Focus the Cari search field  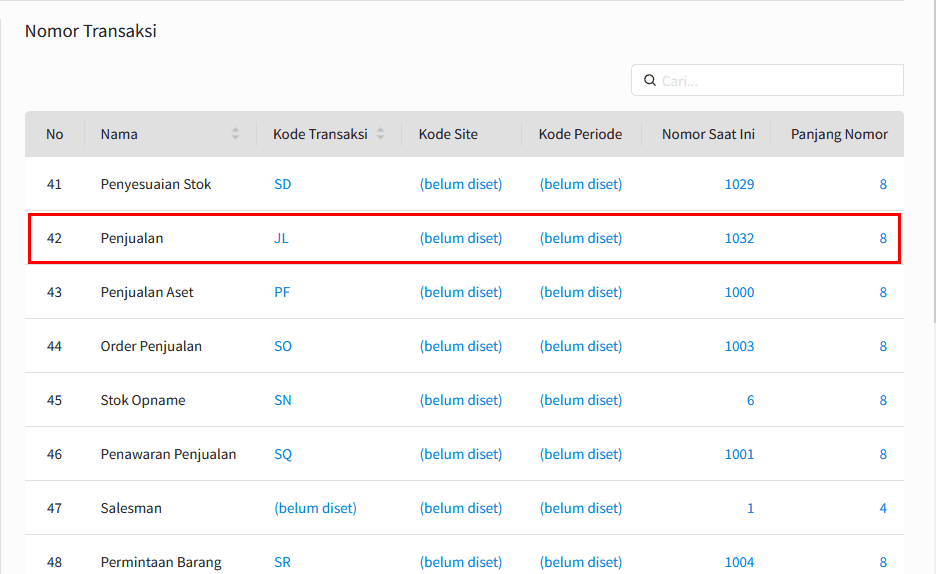[767, 80]
